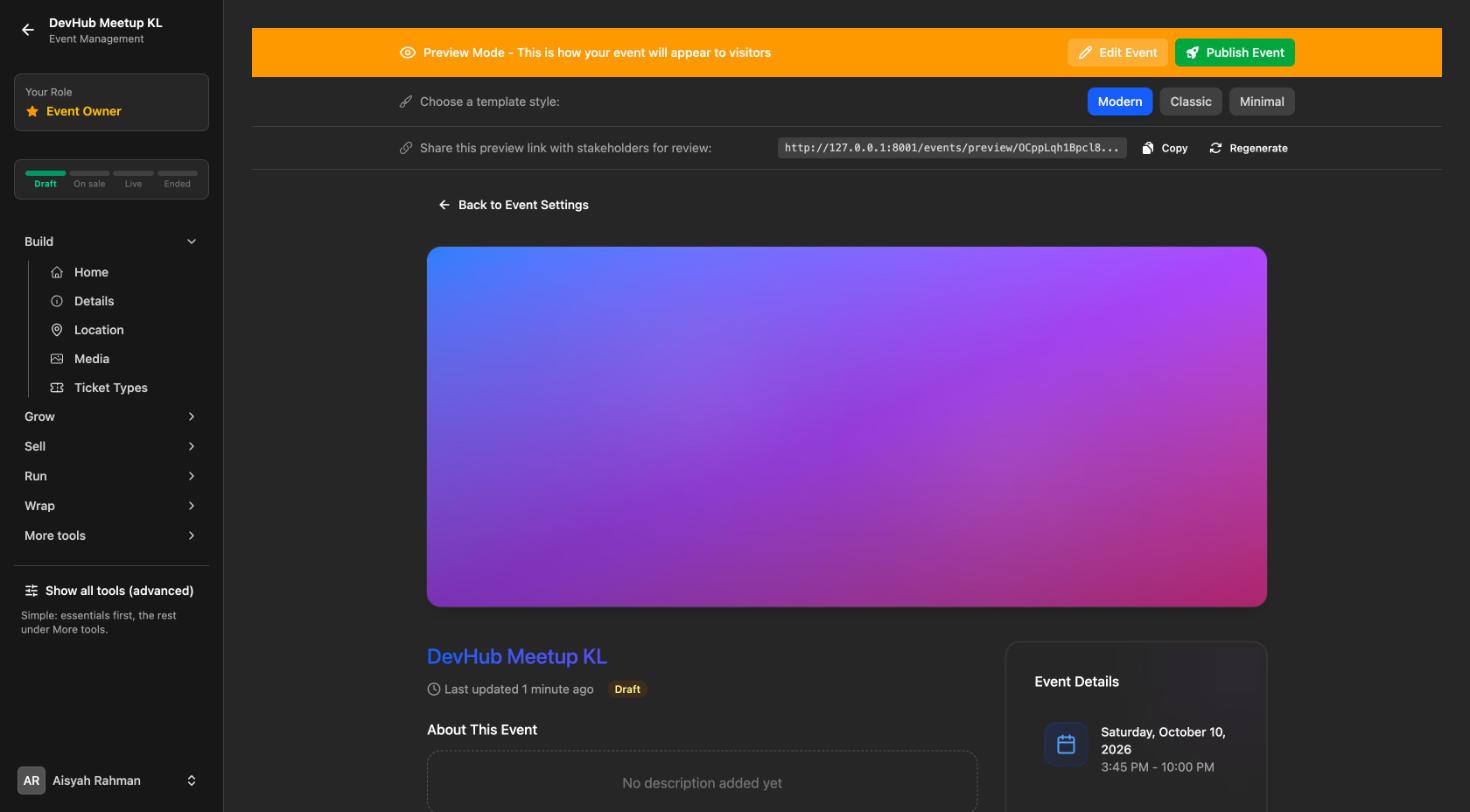Click the Edit Event button
The height and width of the screenshot is (812, 1470).
click(x=1117, y=53)
